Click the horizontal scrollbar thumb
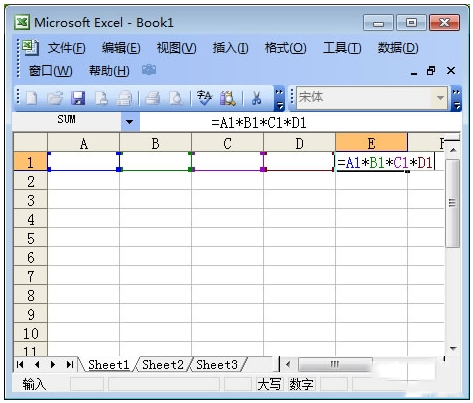 (x=335, y=364)
